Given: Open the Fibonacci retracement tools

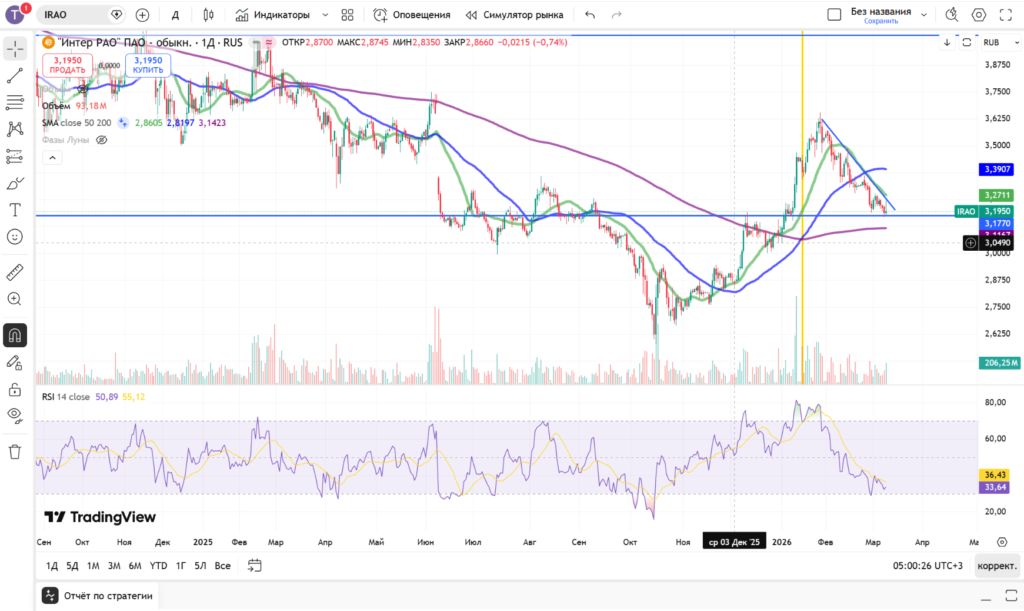Looking at the screenshot, I should [15, 102].
